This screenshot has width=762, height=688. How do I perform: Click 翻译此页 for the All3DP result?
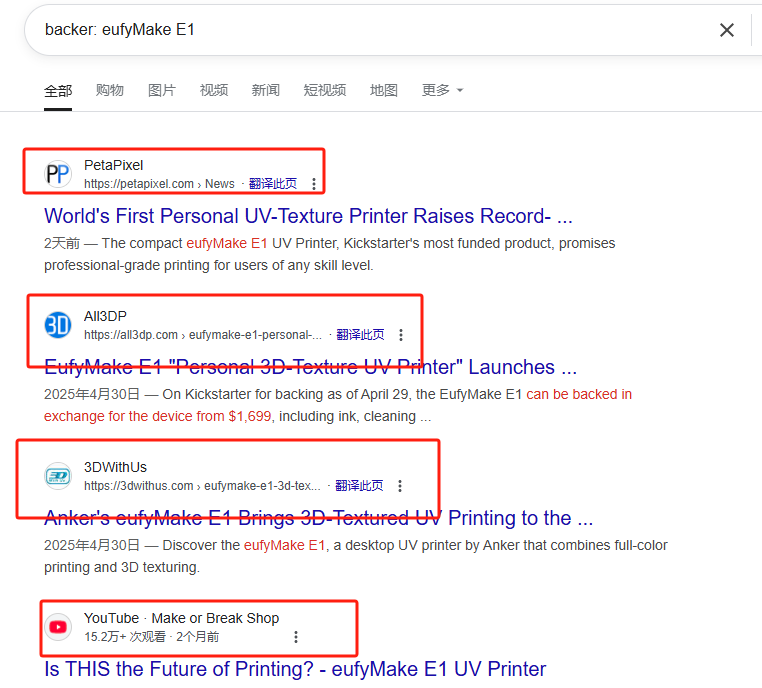(360, 335)
